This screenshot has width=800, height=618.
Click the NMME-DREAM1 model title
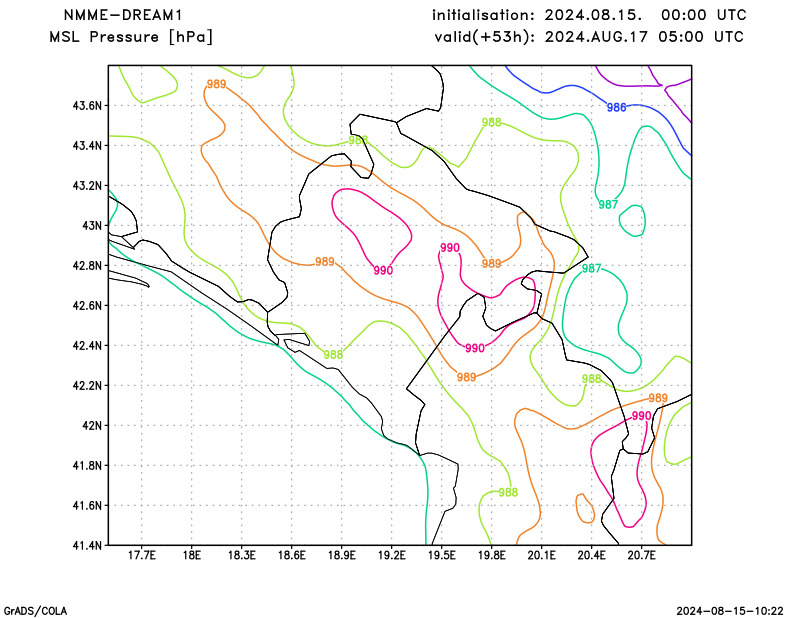[x=123, y=15]
